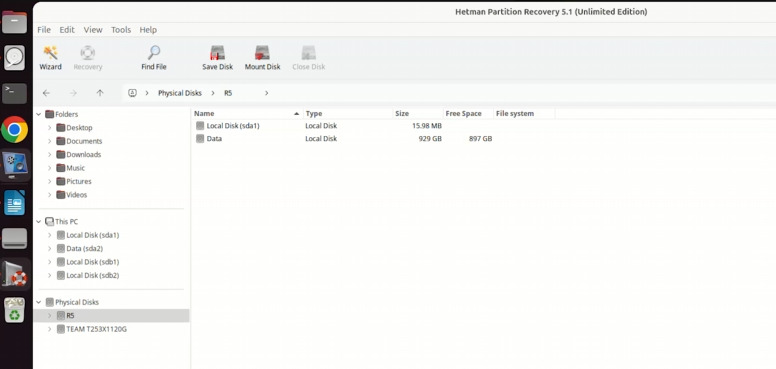Viewport: 776px width, 369px height.
Task: Open the Find File tool
Action: [x=154, y=58]
